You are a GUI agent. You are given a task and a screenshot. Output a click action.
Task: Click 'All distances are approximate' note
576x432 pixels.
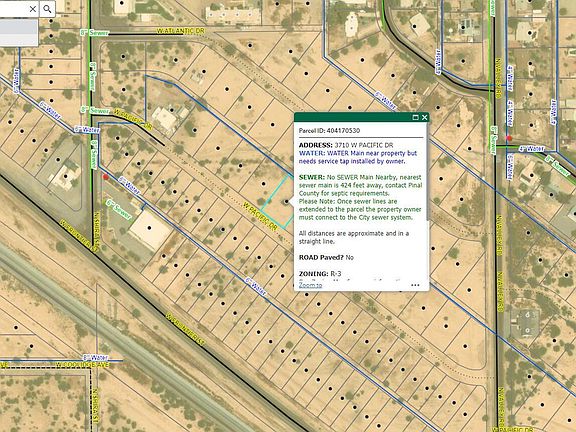[x=354, y=237]
